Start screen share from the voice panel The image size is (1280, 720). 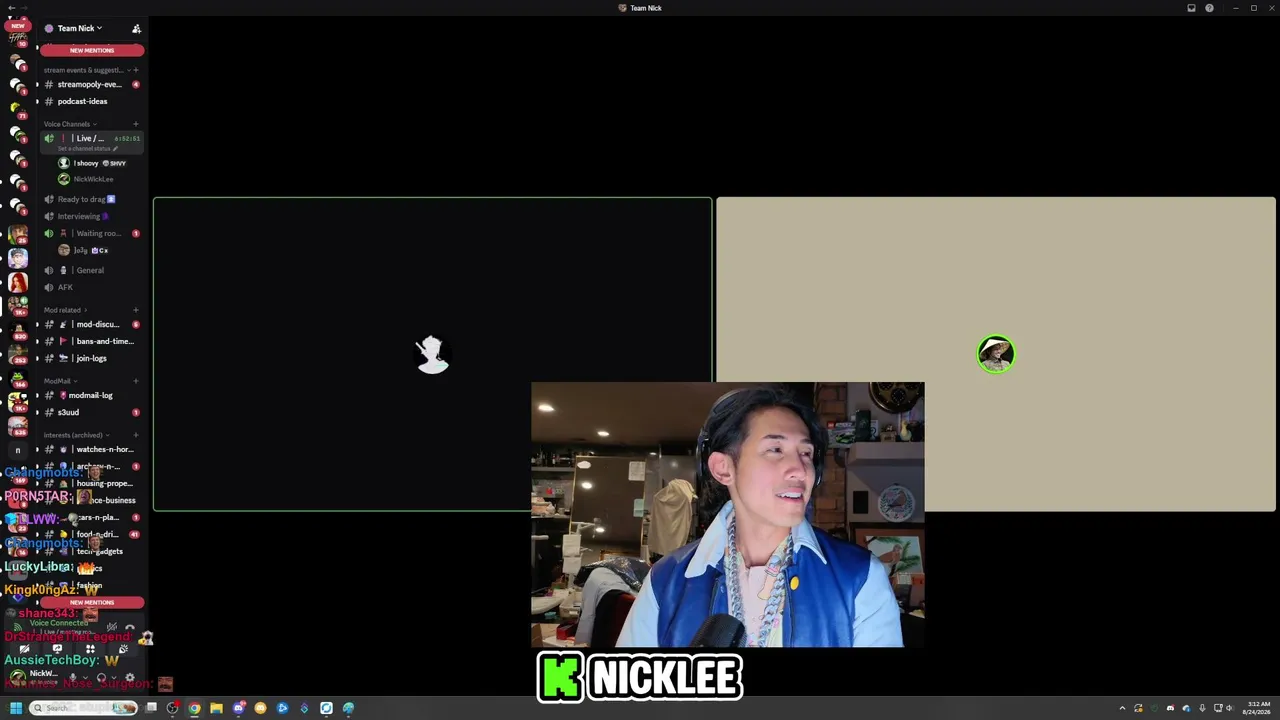57,649
